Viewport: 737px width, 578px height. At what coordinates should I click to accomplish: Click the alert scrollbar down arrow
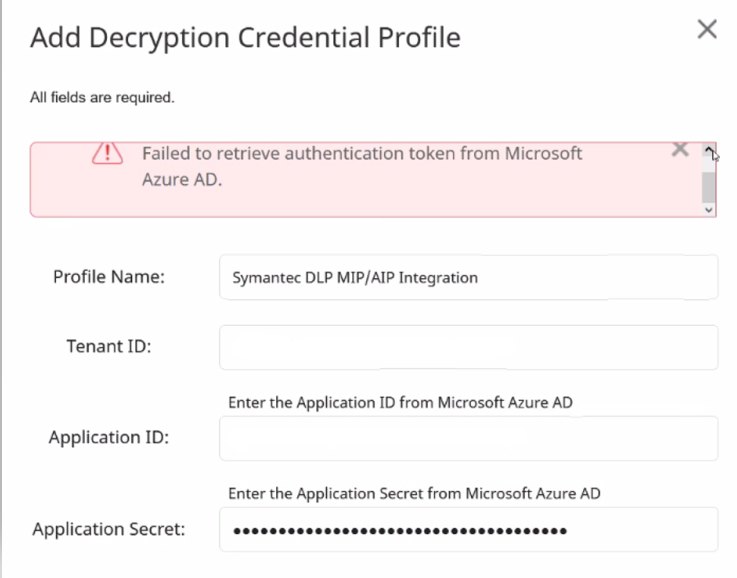(709, 210)
